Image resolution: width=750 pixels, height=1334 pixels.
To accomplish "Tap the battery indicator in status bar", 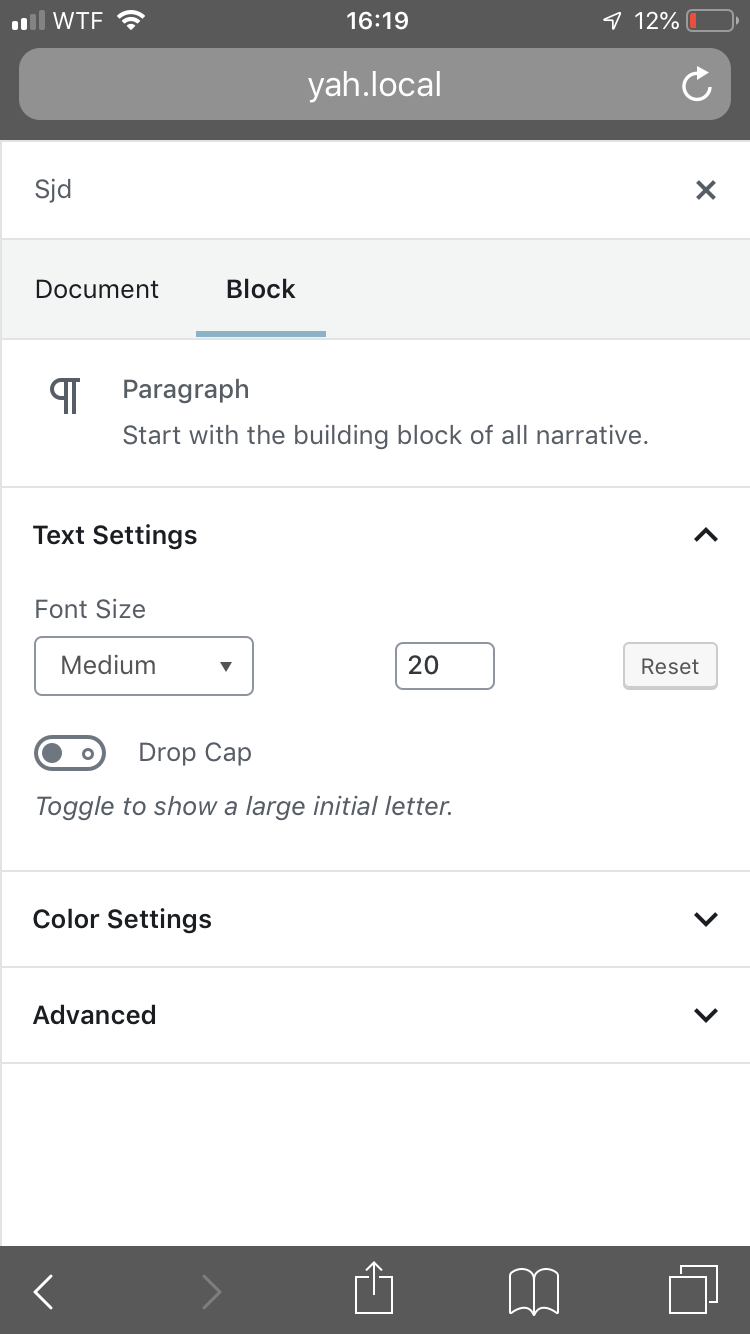I will tap(711, 21).
